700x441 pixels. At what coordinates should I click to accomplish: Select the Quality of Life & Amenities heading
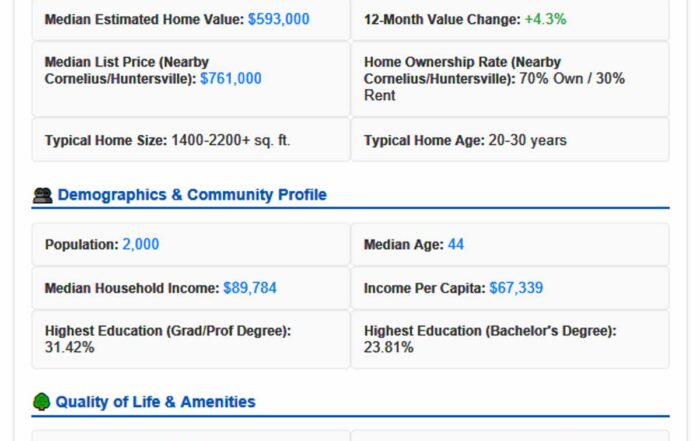point(155,402)
